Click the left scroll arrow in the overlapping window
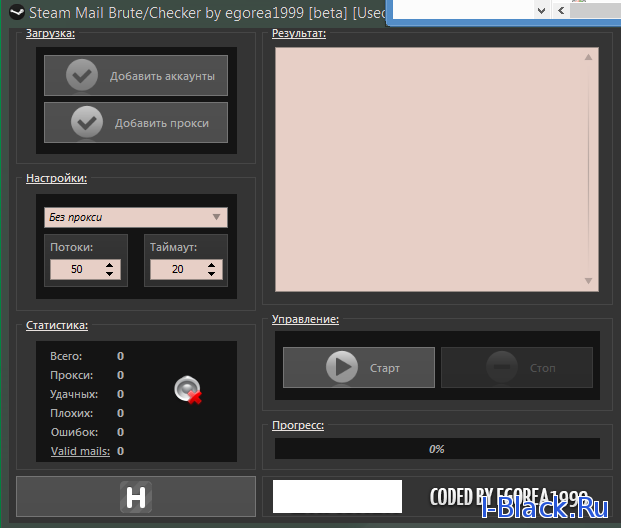Viewport: 621px width, 528px height. (x=561, y=10)
